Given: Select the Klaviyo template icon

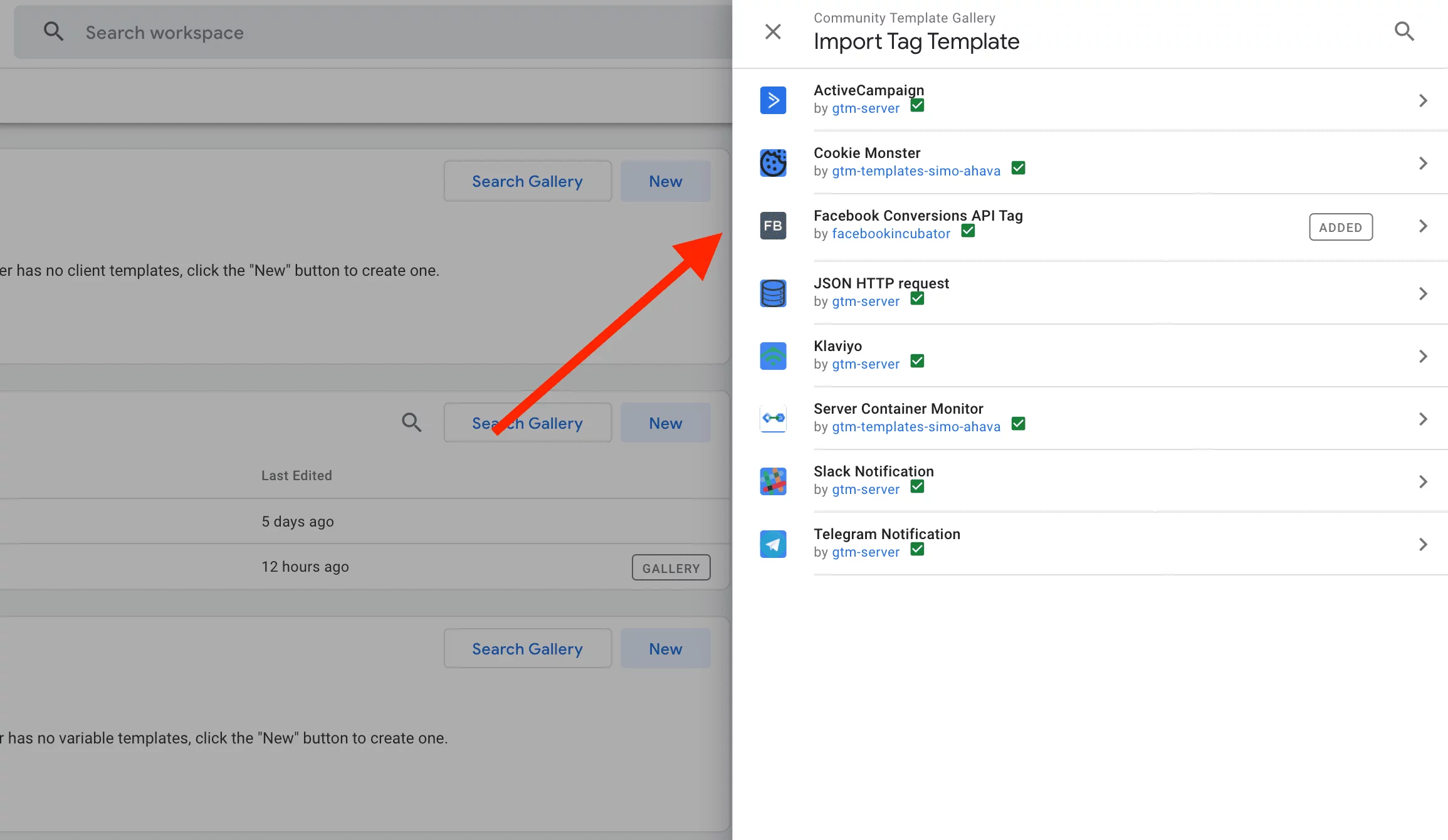Looking at the screenshot, I should tap(773, 356).
